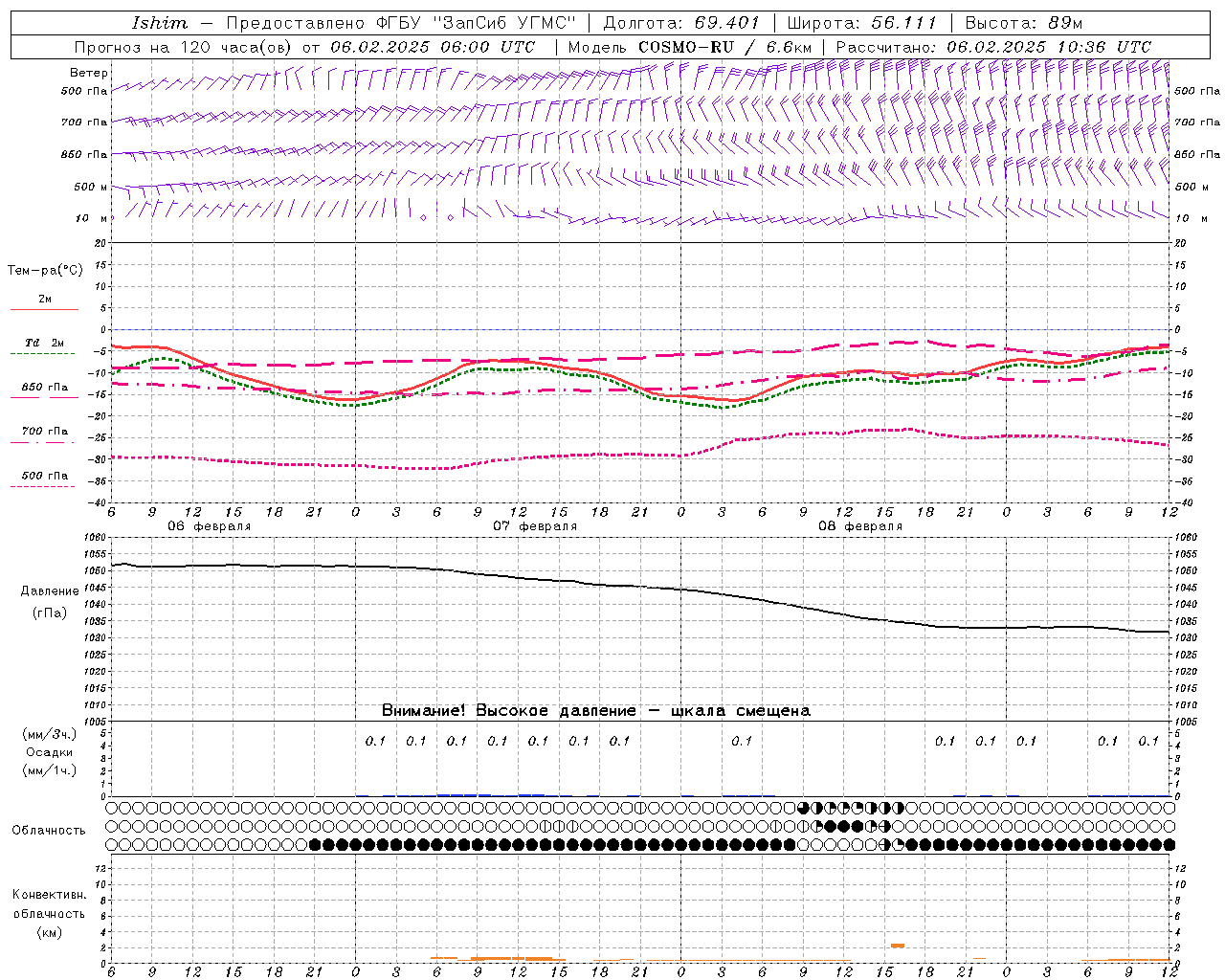Image resolution: width=1225 pixels, height=980 pixels.
Task: Click the Рассчитано: 06.02.2025 10:36 UTC timestamp
Action: tap(993, 47)
